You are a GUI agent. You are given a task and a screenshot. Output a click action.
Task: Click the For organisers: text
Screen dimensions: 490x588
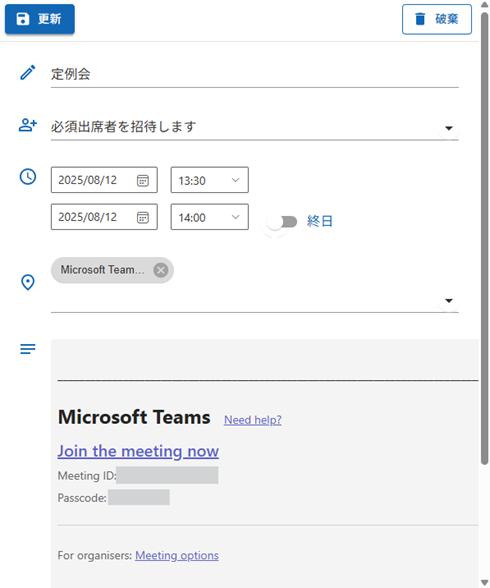coord(95,555)
